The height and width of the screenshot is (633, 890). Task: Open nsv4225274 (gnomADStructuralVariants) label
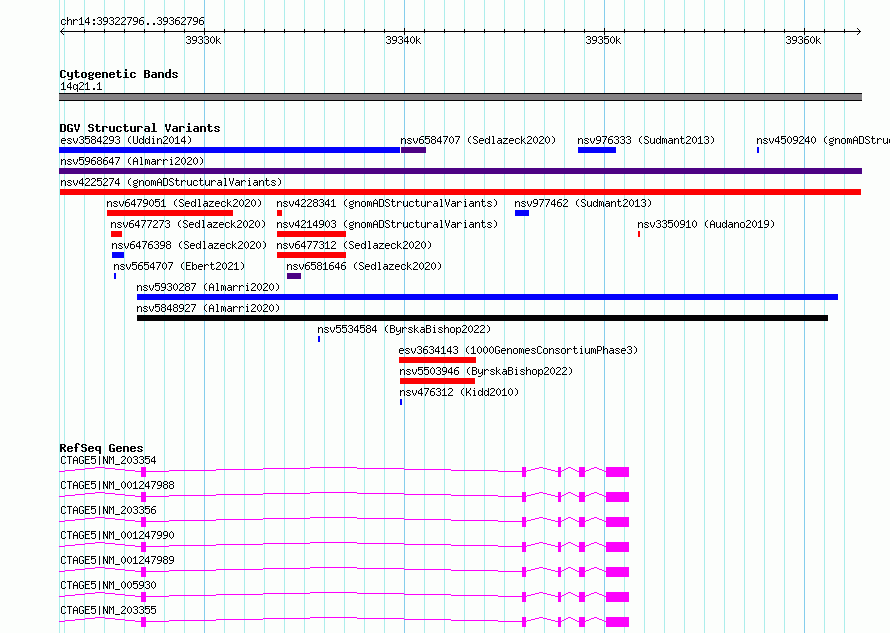171,182
